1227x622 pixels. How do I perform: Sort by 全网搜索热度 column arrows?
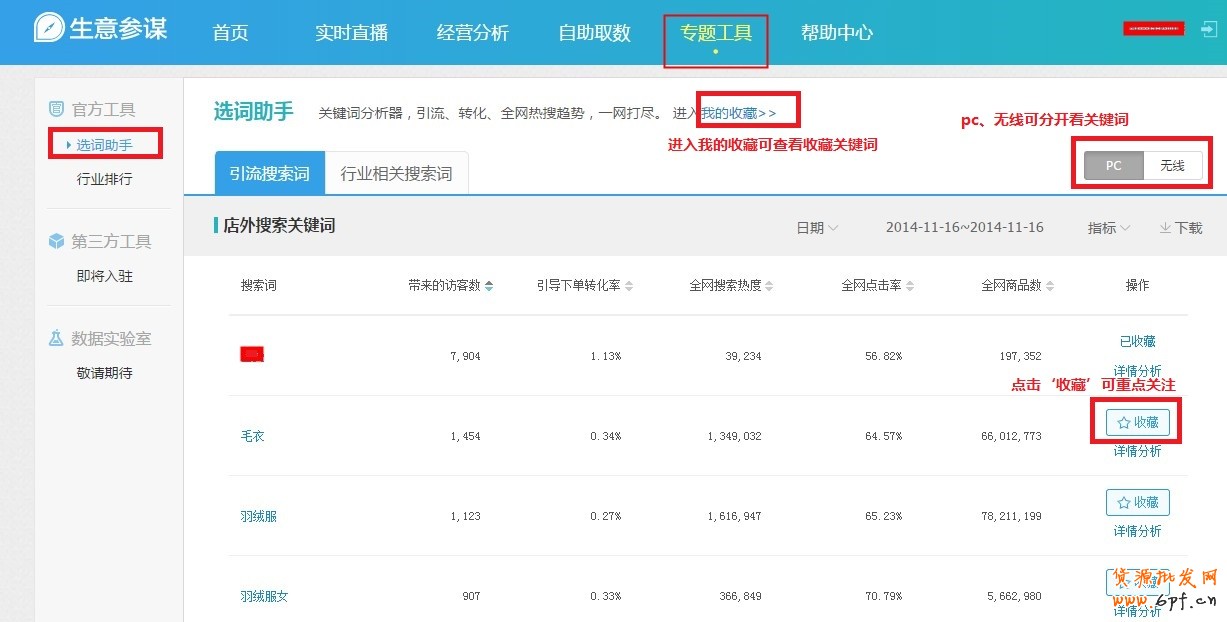[x=770, y=286]
